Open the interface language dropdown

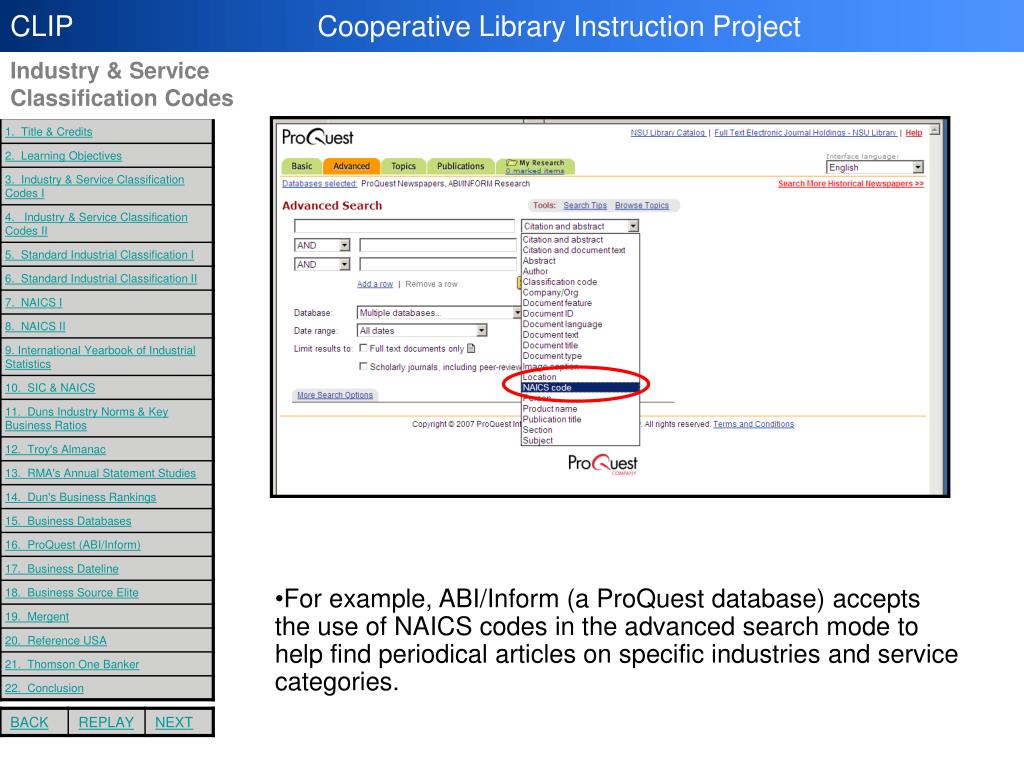[x=875, y=168]
